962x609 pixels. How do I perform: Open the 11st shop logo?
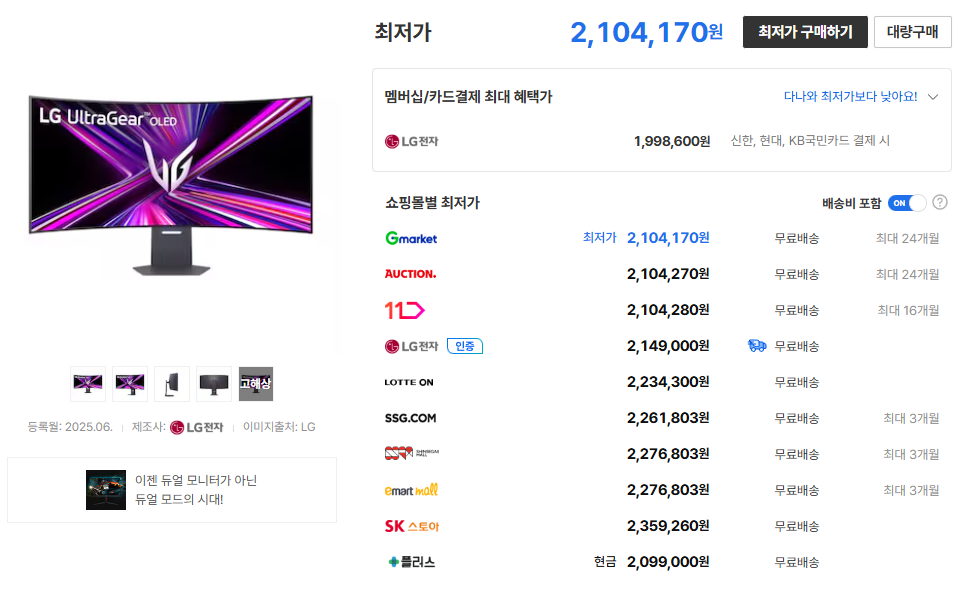click(405, 310)
